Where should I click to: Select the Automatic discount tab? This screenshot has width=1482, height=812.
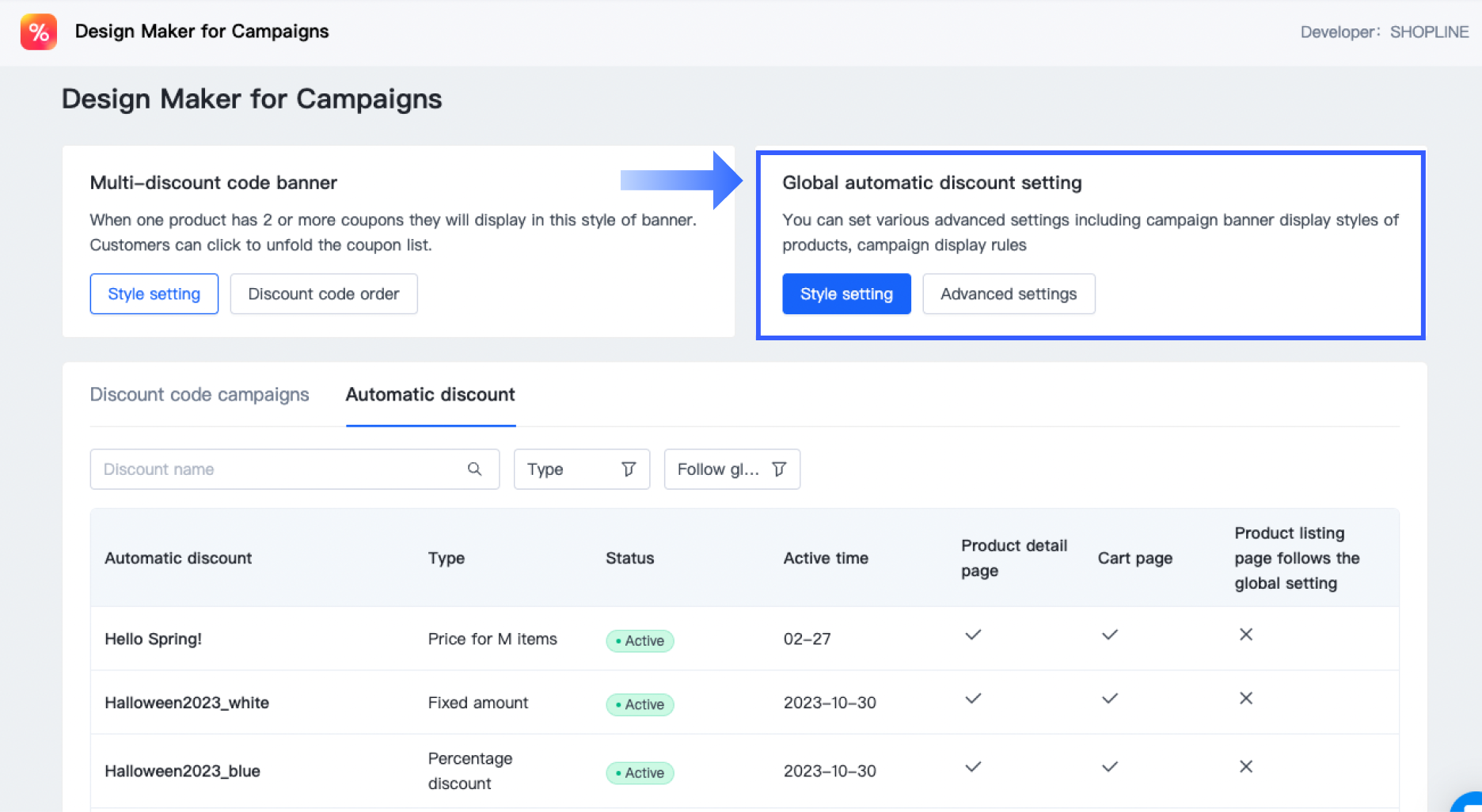(430, 394)
